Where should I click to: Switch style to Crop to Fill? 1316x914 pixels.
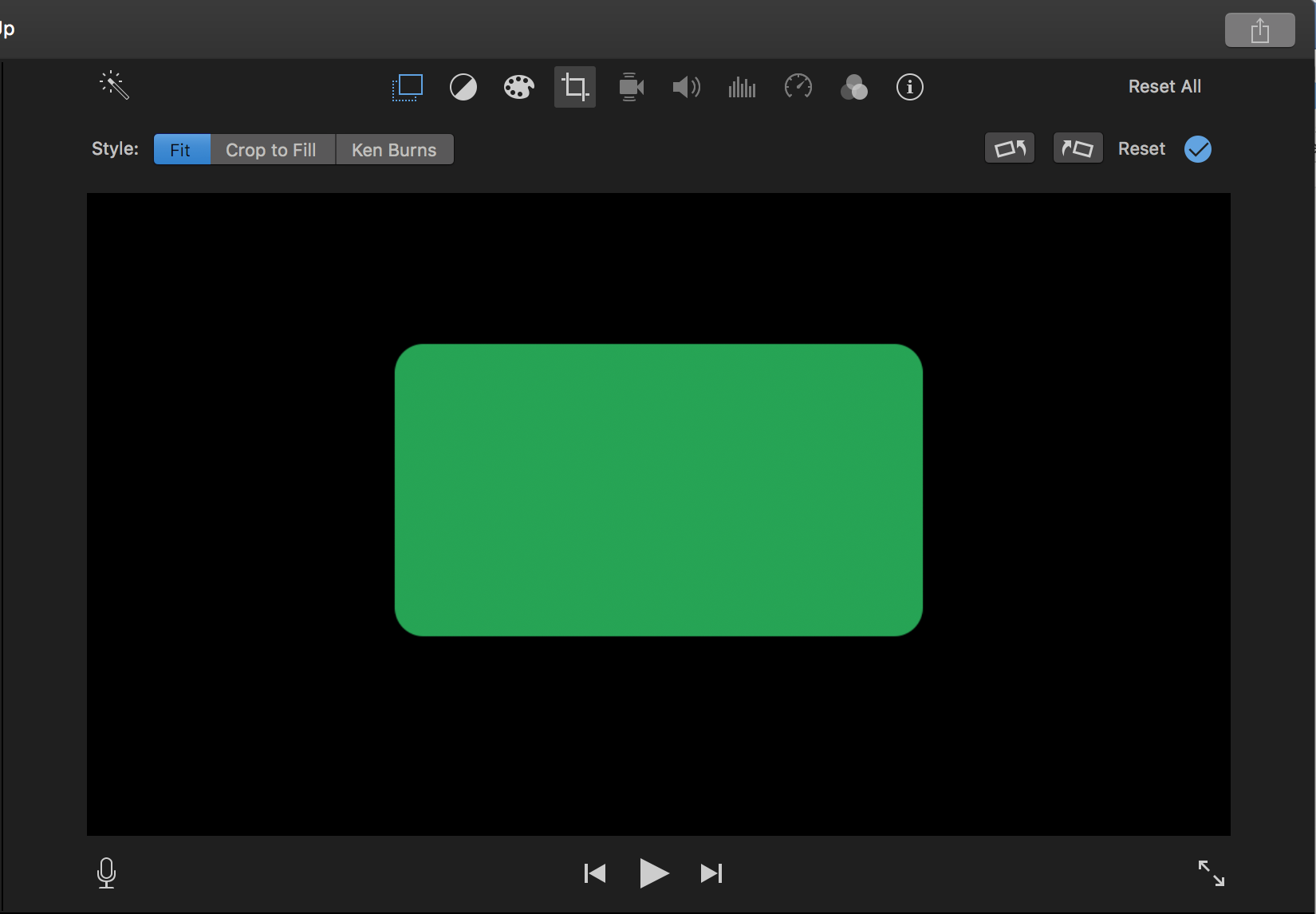(x=271, y=150)
